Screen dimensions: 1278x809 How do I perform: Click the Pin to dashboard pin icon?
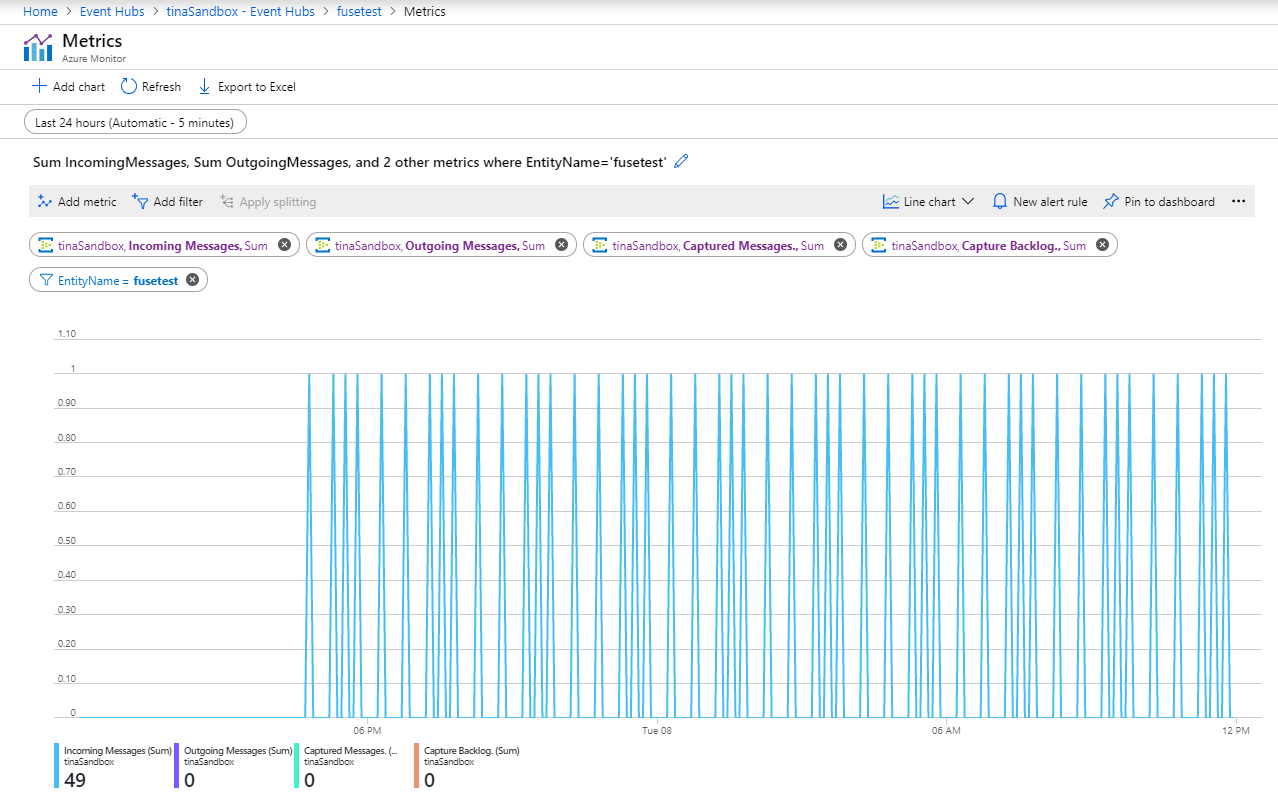(1110, 201)
